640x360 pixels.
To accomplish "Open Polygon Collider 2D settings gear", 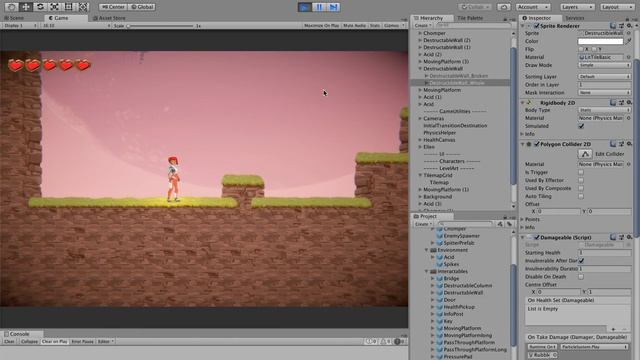I will (x=629, y=144).
